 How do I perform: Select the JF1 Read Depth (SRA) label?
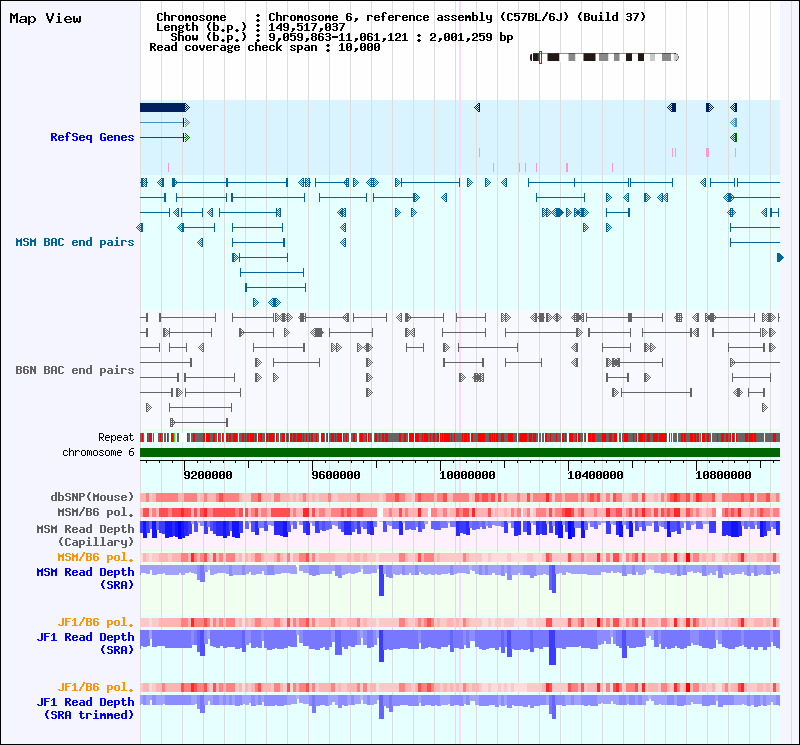tap(85, 643)
